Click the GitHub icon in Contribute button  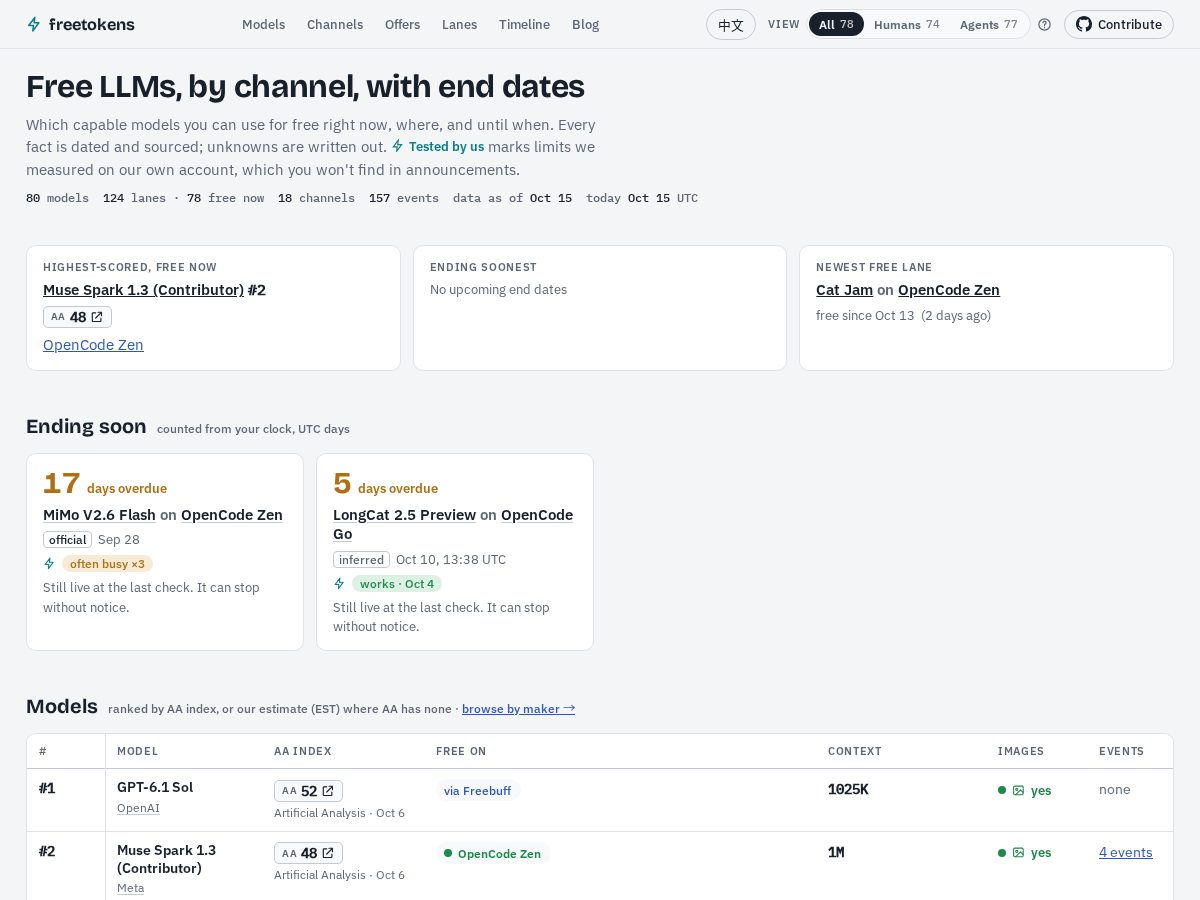tap(1083, 24)
